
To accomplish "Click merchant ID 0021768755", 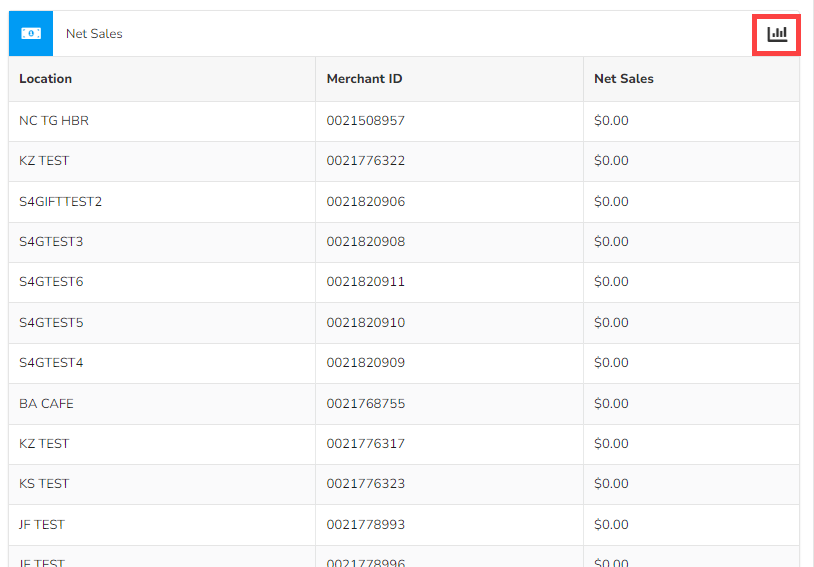I will [x=365, y=404].
